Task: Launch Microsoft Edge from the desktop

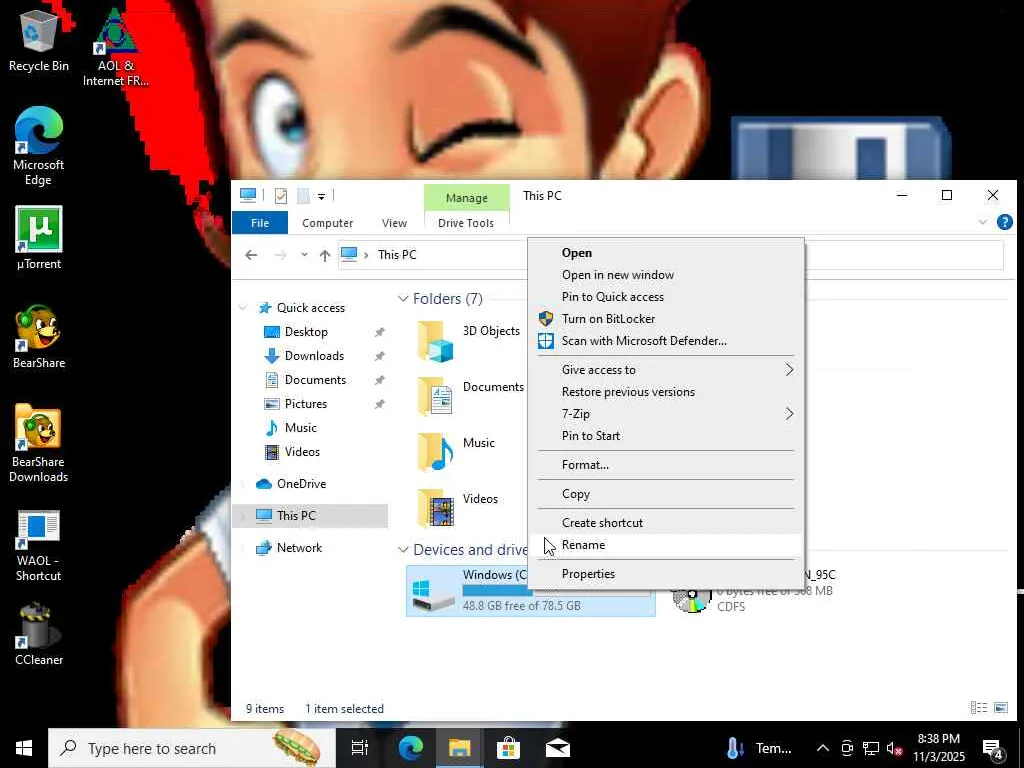Action: click(39, 145)
